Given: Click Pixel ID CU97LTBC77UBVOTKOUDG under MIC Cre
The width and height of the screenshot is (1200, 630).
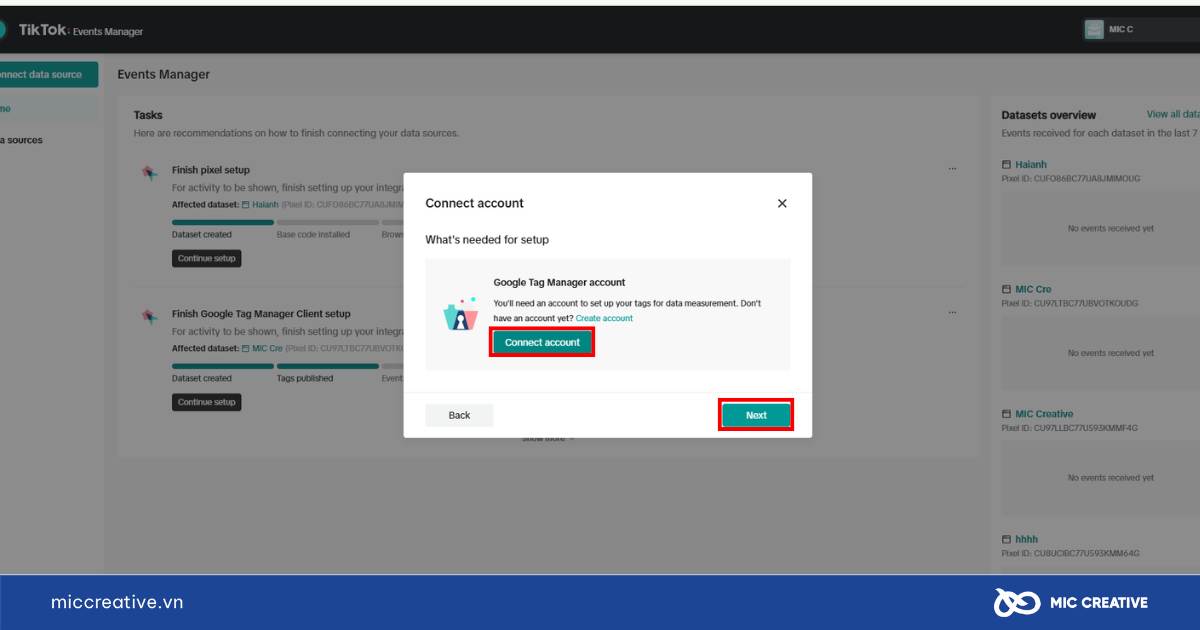Looking at the screenshot, I should [1070, 303].
